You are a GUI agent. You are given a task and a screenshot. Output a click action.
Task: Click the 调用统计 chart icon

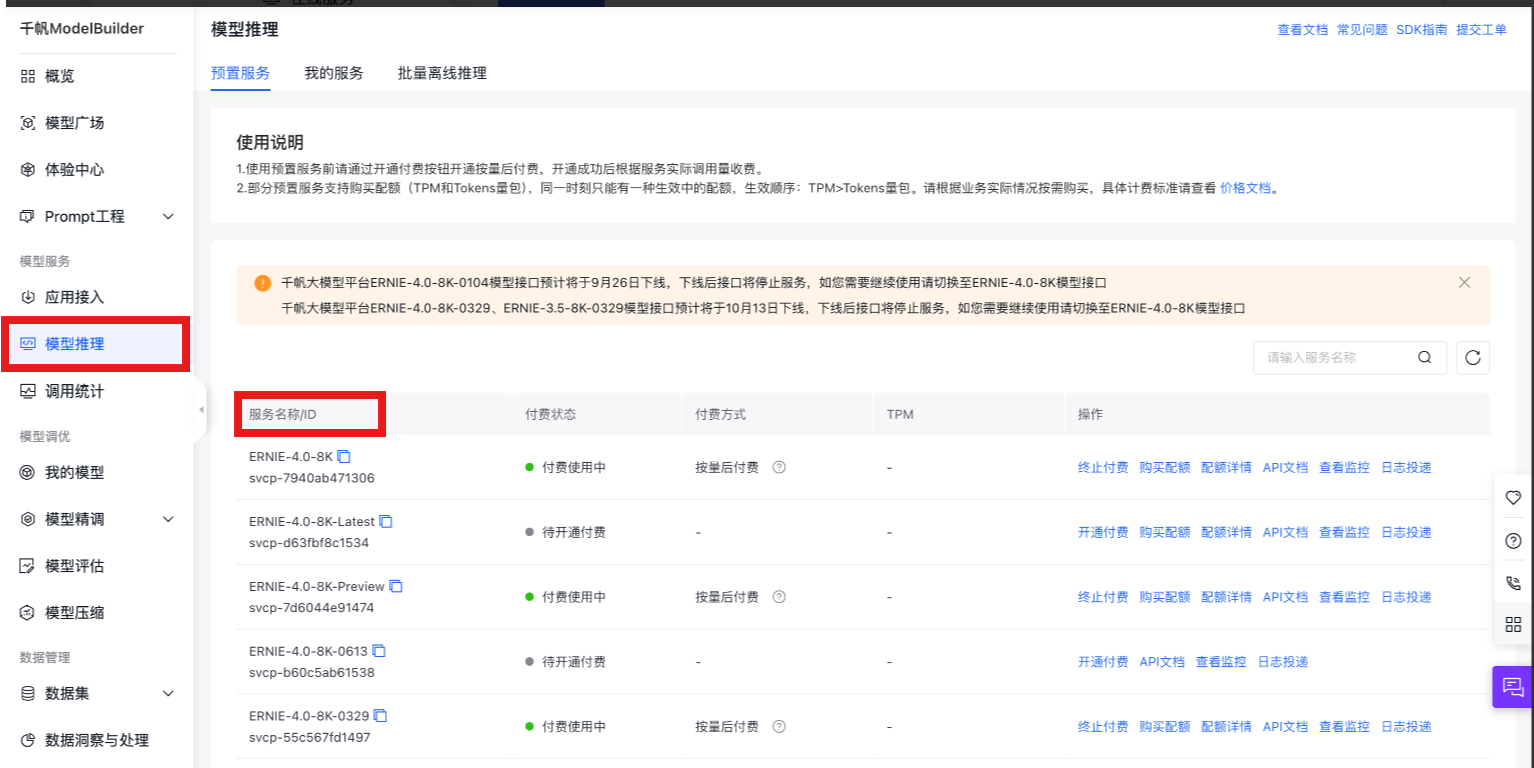pos(28,391)
